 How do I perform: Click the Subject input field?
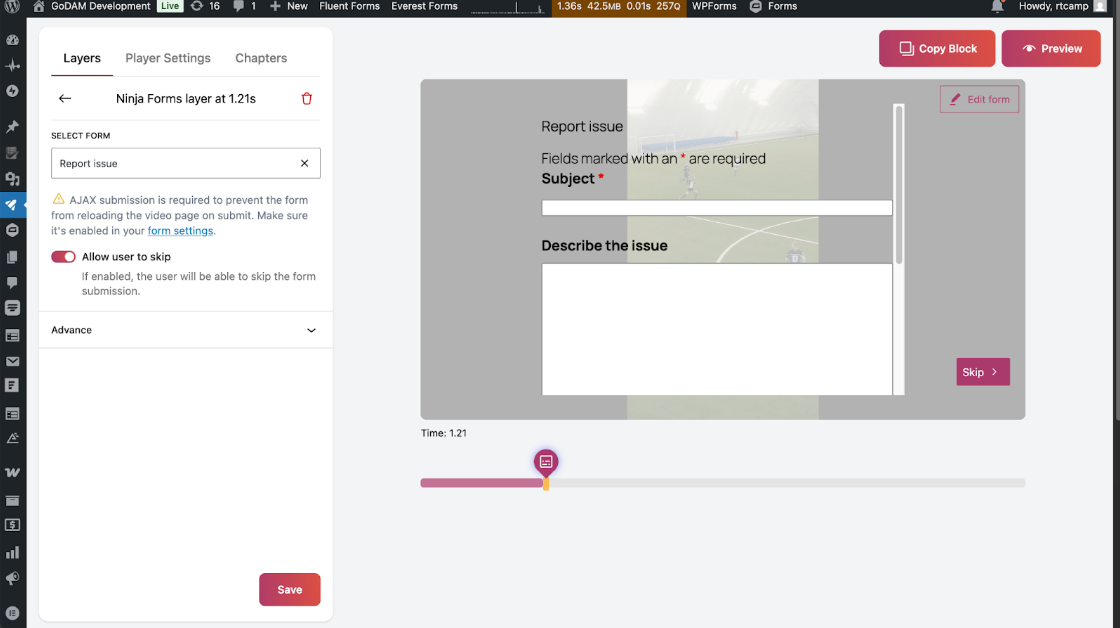[x=716, y=208]
